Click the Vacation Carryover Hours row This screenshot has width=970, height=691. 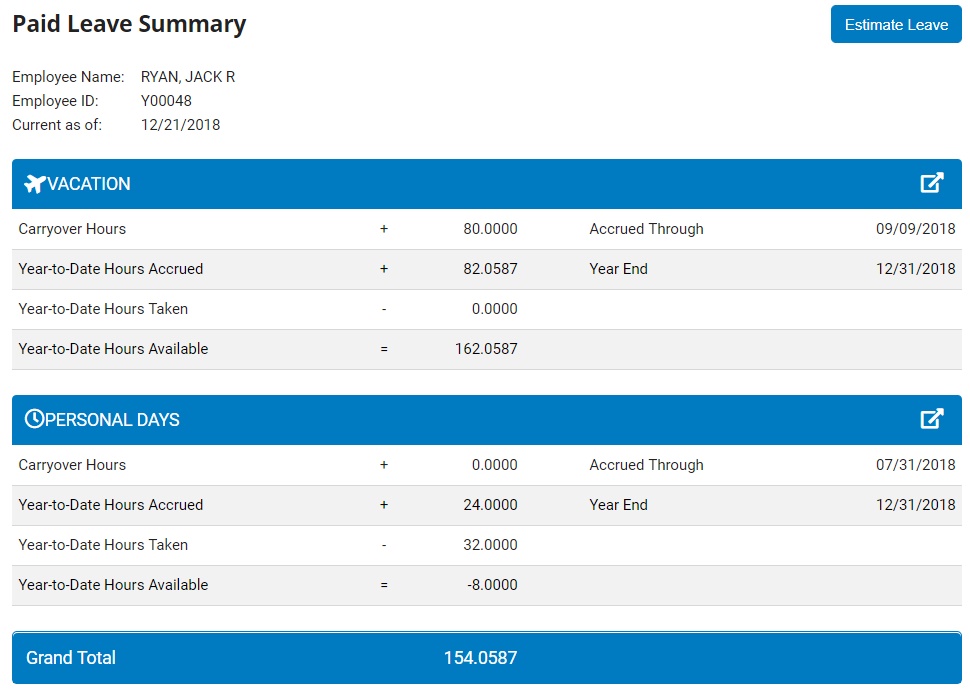tap(71, 229)
